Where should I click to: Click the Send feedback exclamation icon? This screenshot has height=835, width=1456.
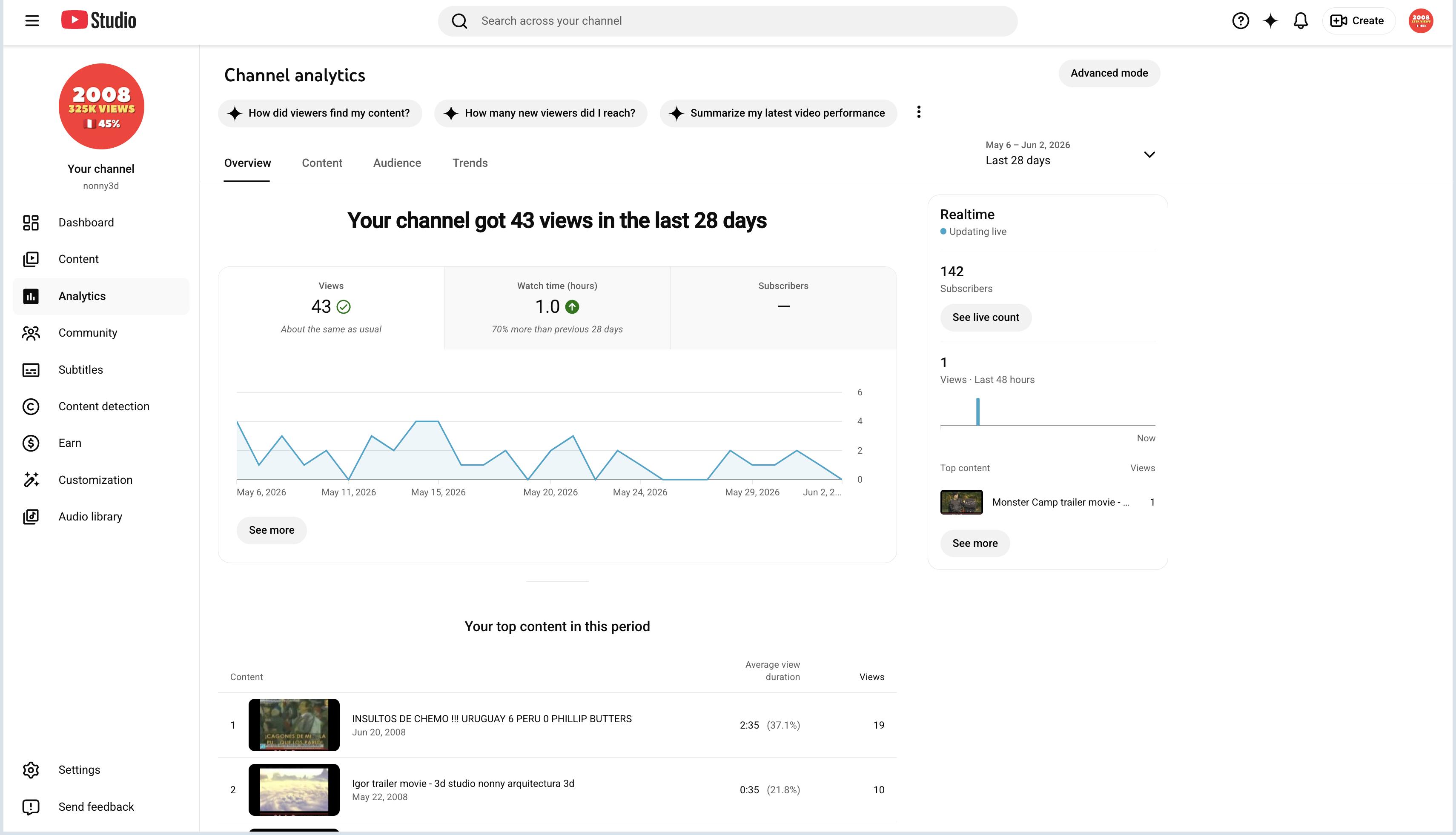pyautogui.click(x=31, y=807)
